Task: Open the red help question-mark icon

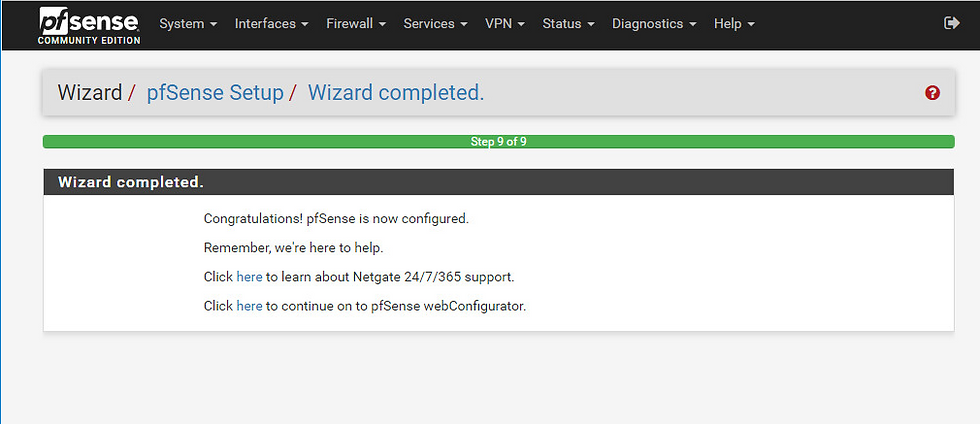Action: tap(932, 93)
